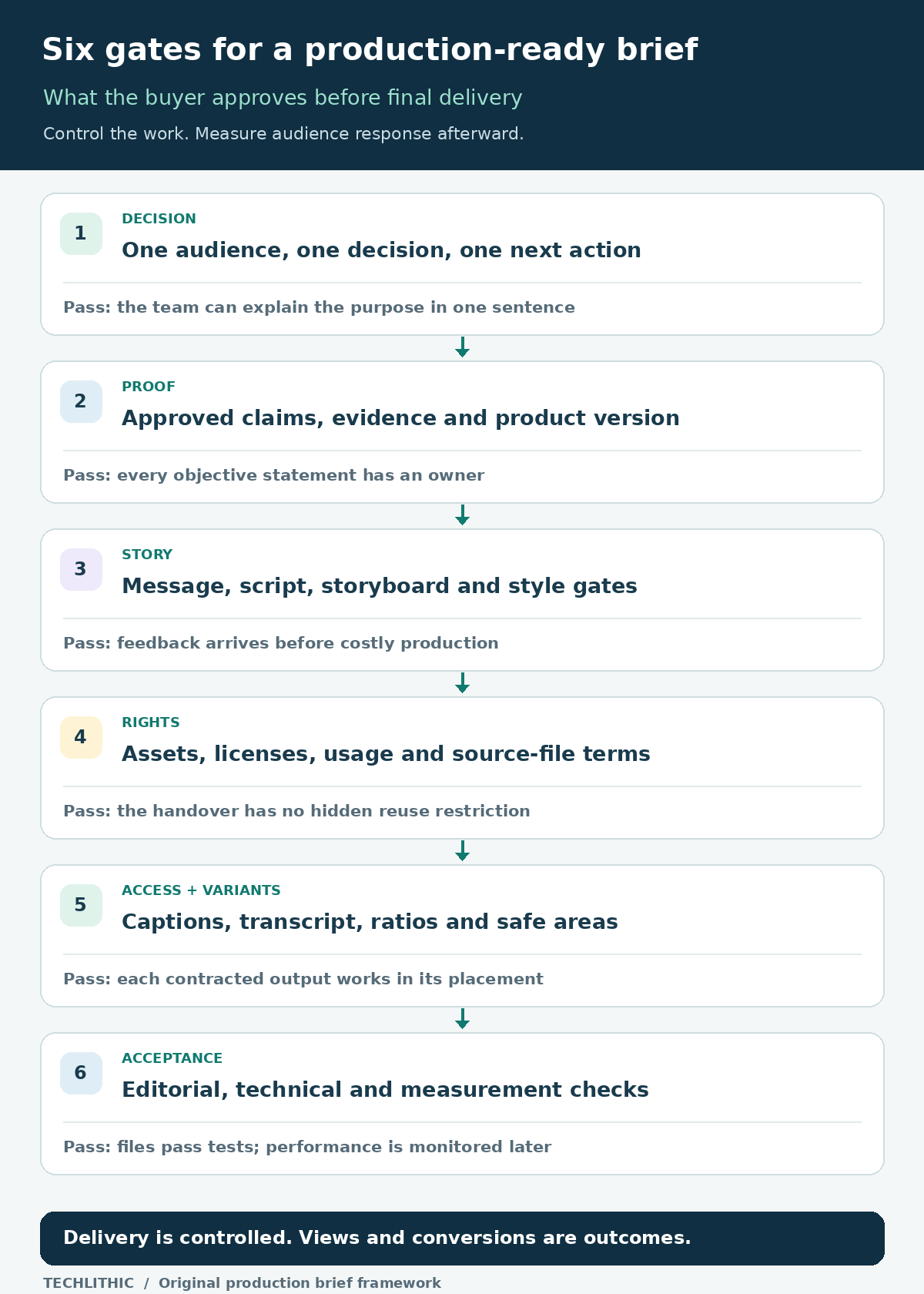The width and height of the screenshot is (924, 1294).
Task: Click 'One audience, one decision, one next action'
Action: pos(381,250)
